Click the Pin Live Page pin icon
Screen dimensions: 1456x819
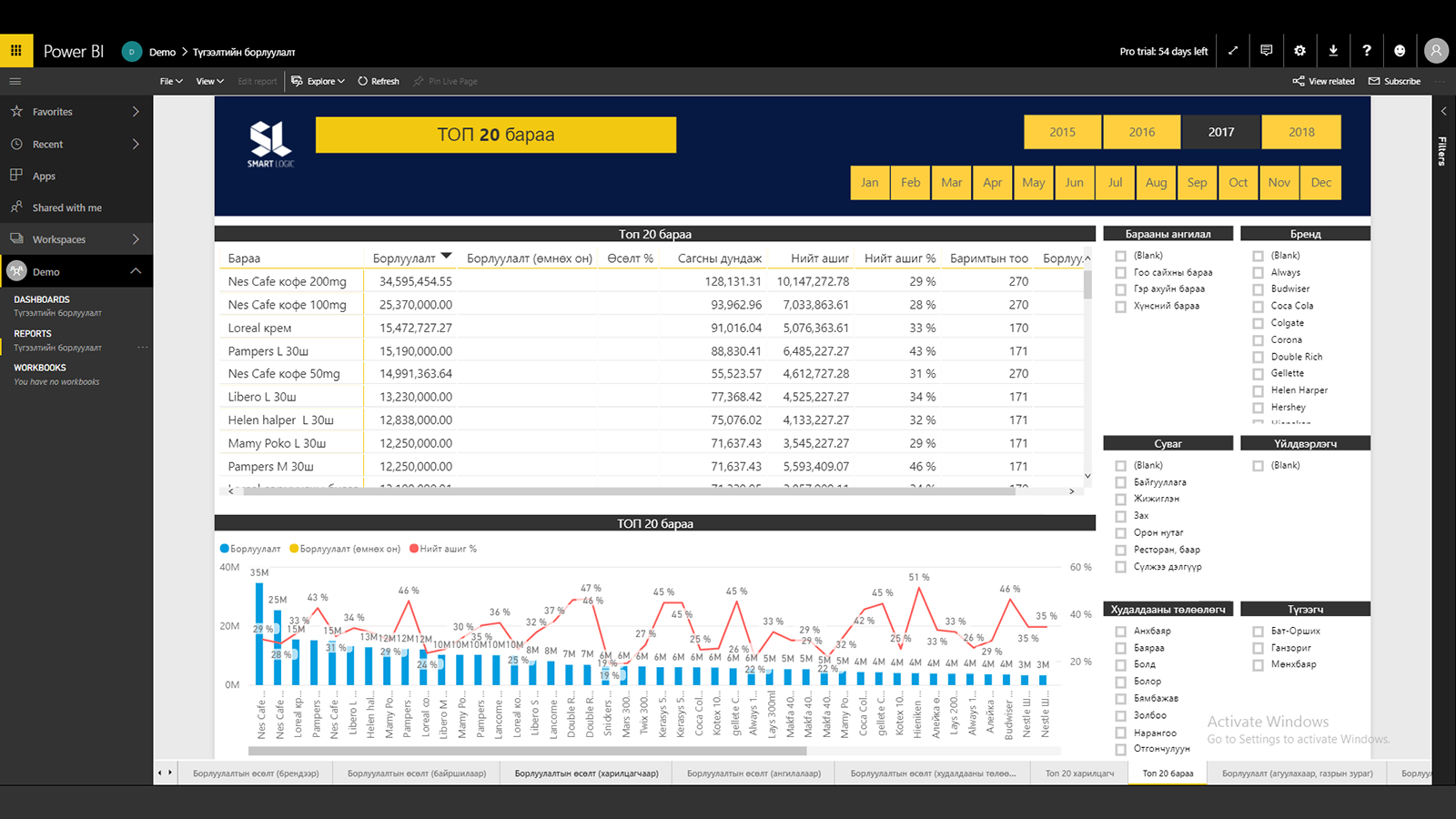[419, 81]
